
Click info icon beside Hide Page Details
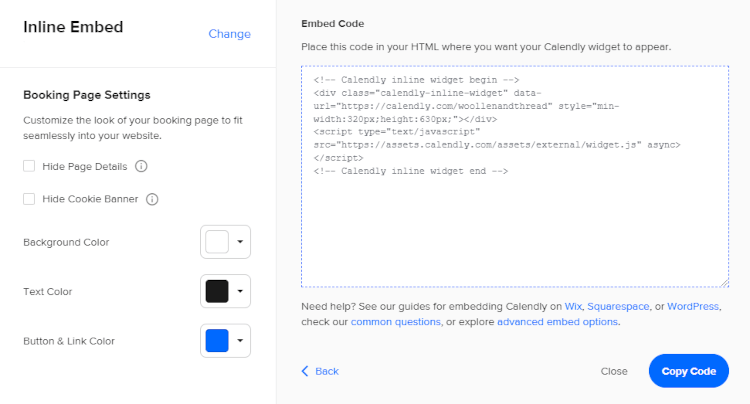click(141, 166)
